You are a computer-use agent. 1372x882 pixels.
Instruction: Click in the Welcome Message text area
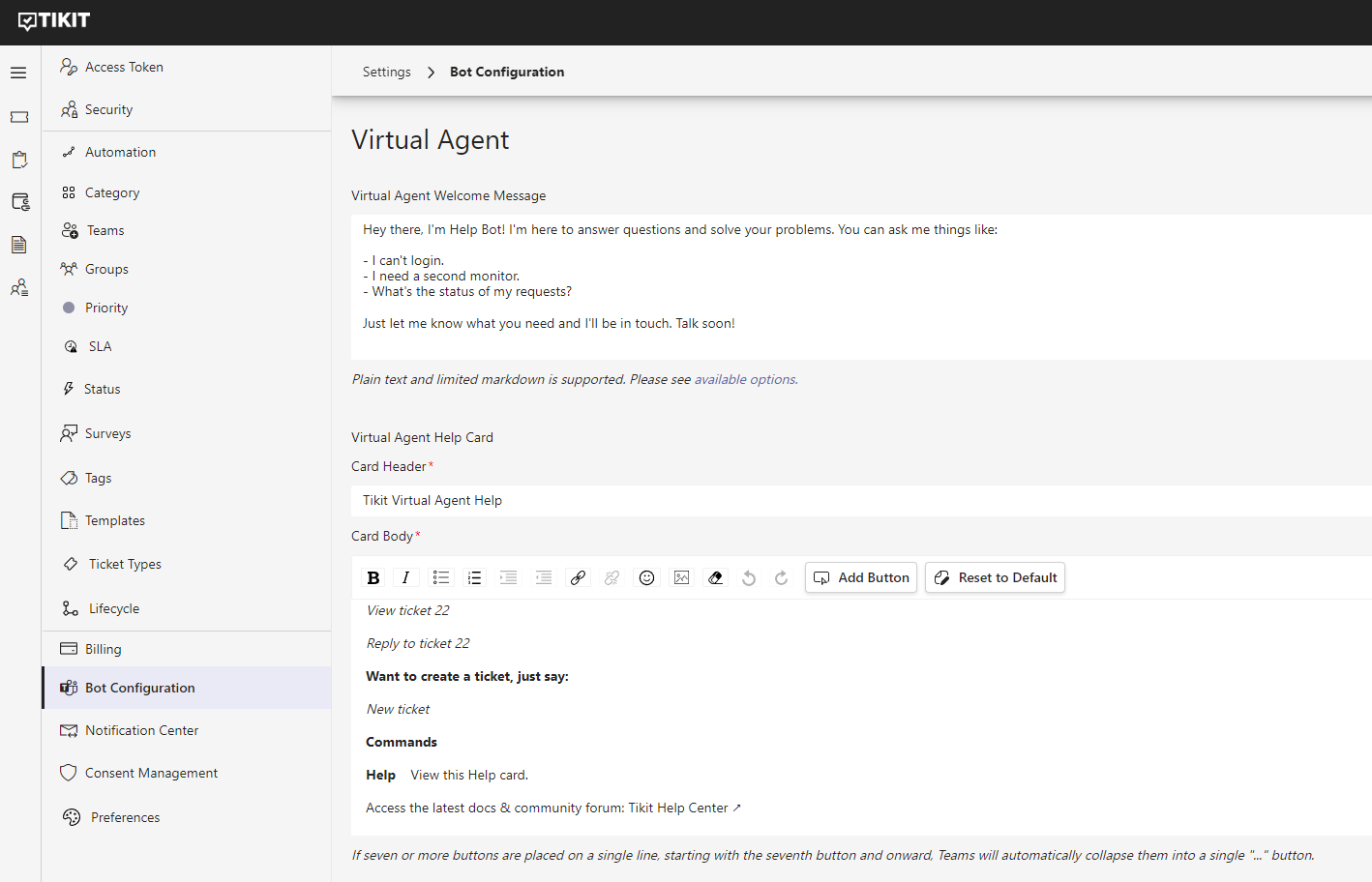pos(861,287)
